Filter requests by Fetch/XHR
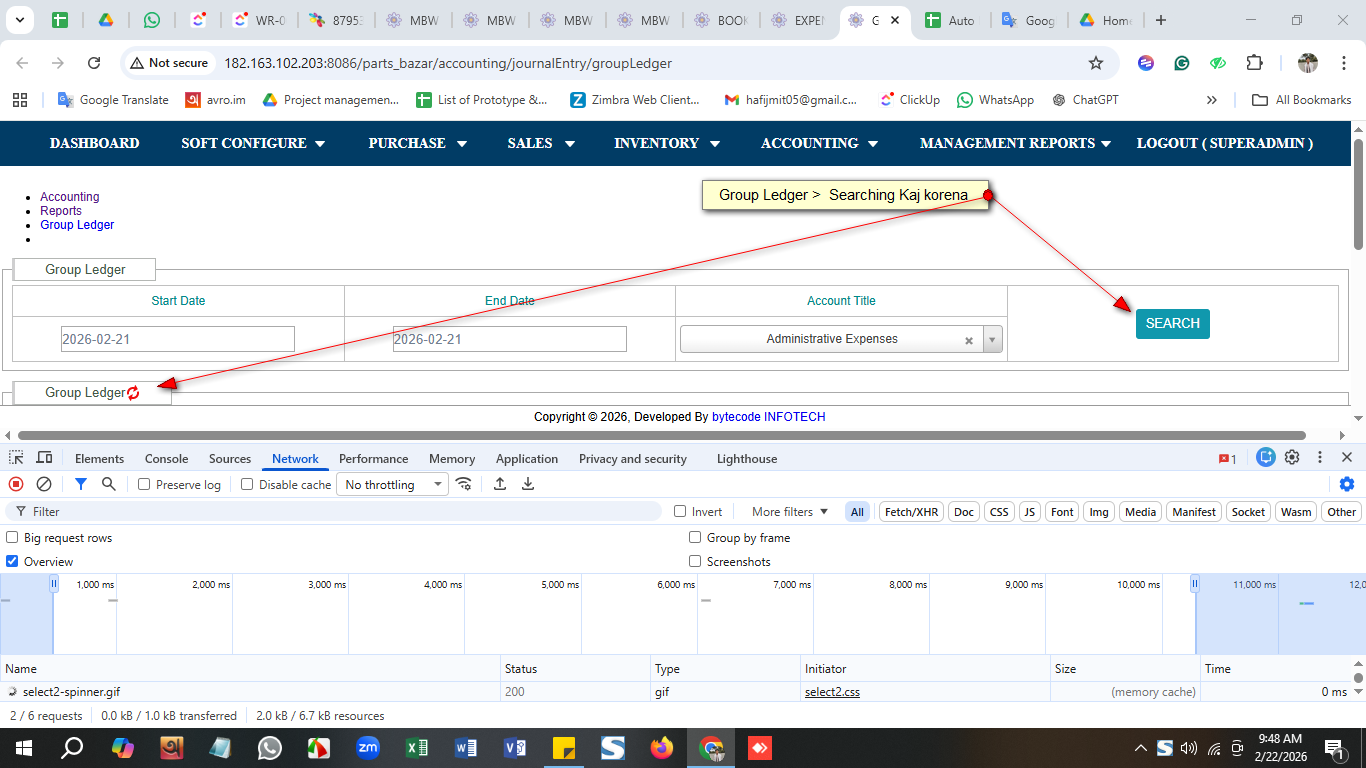 click(912, 512)
